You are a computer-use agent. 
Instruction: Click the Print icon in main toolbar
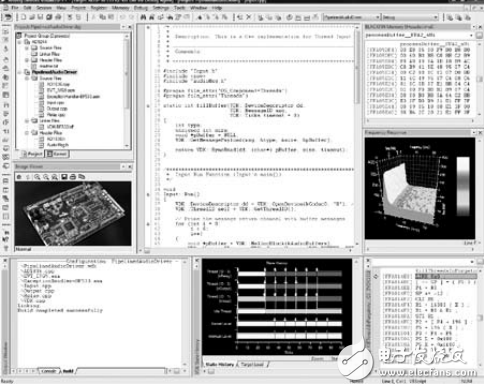pyautogui.click(x=58, y=17)
